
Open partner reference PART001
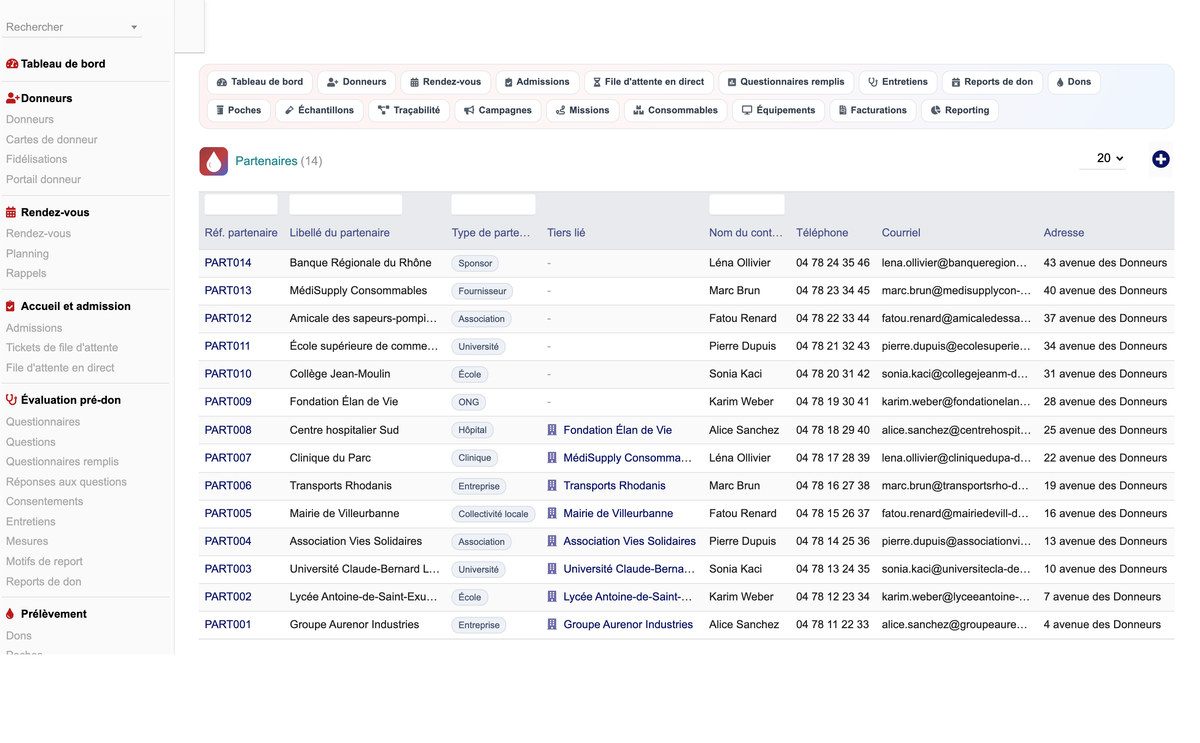coord(228,624)
